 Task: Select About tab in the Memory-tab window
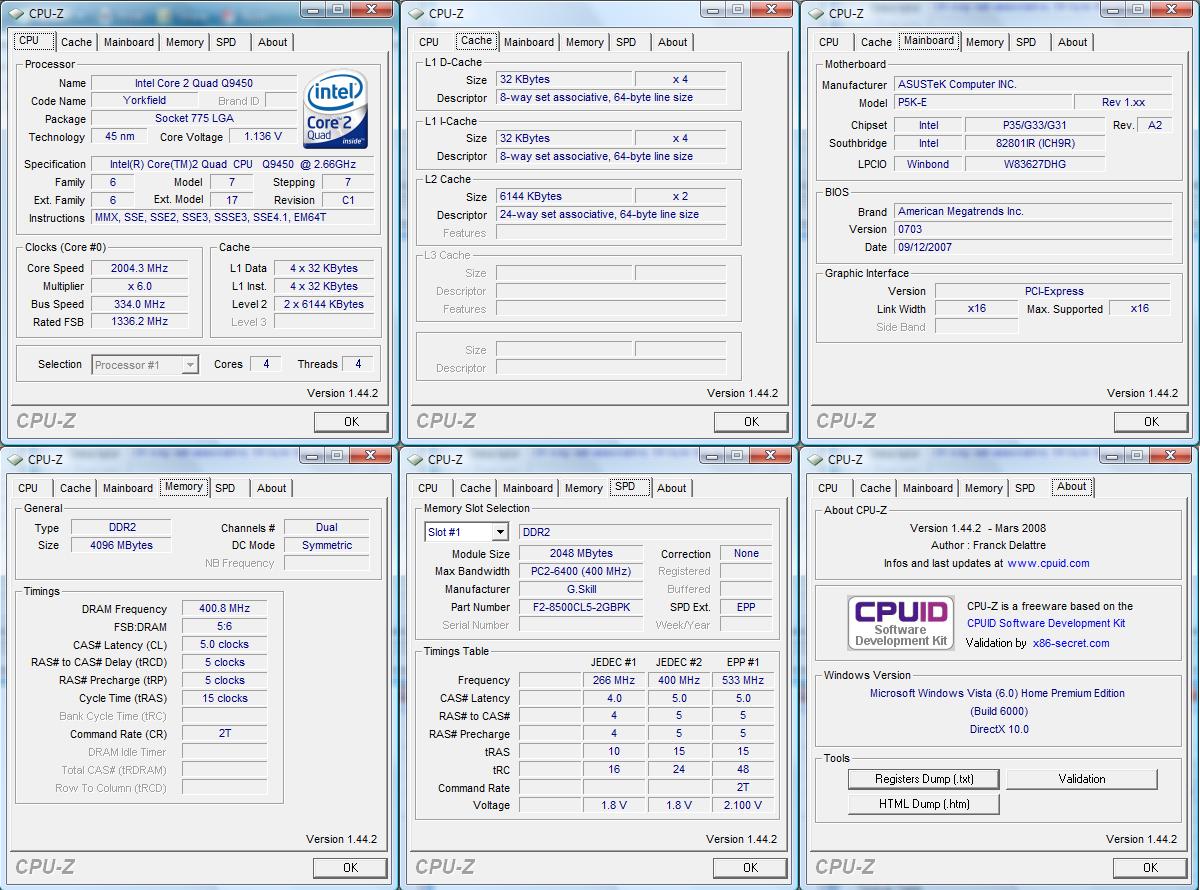tap(272, 488)
